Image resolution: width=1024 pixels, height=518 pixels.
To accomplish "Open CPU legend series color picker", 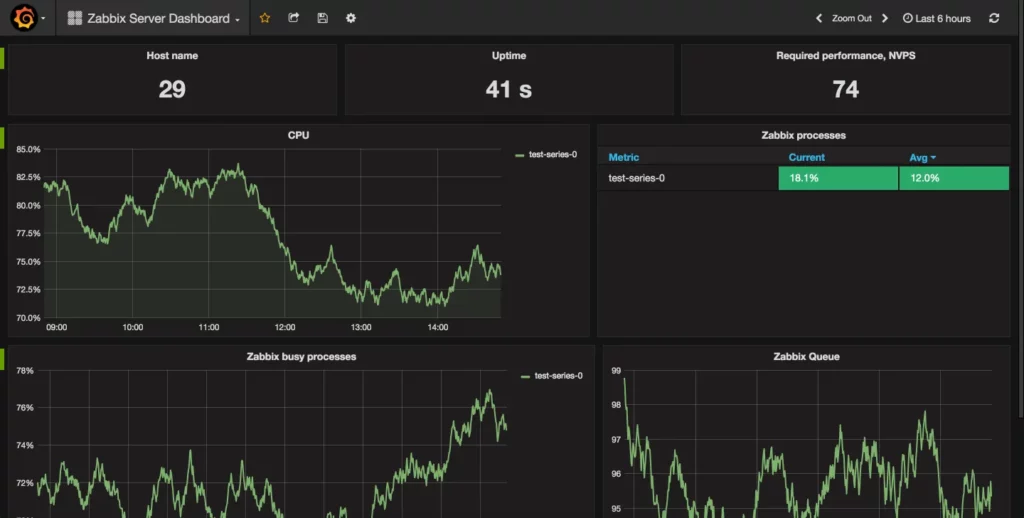I will coord(520,155).
